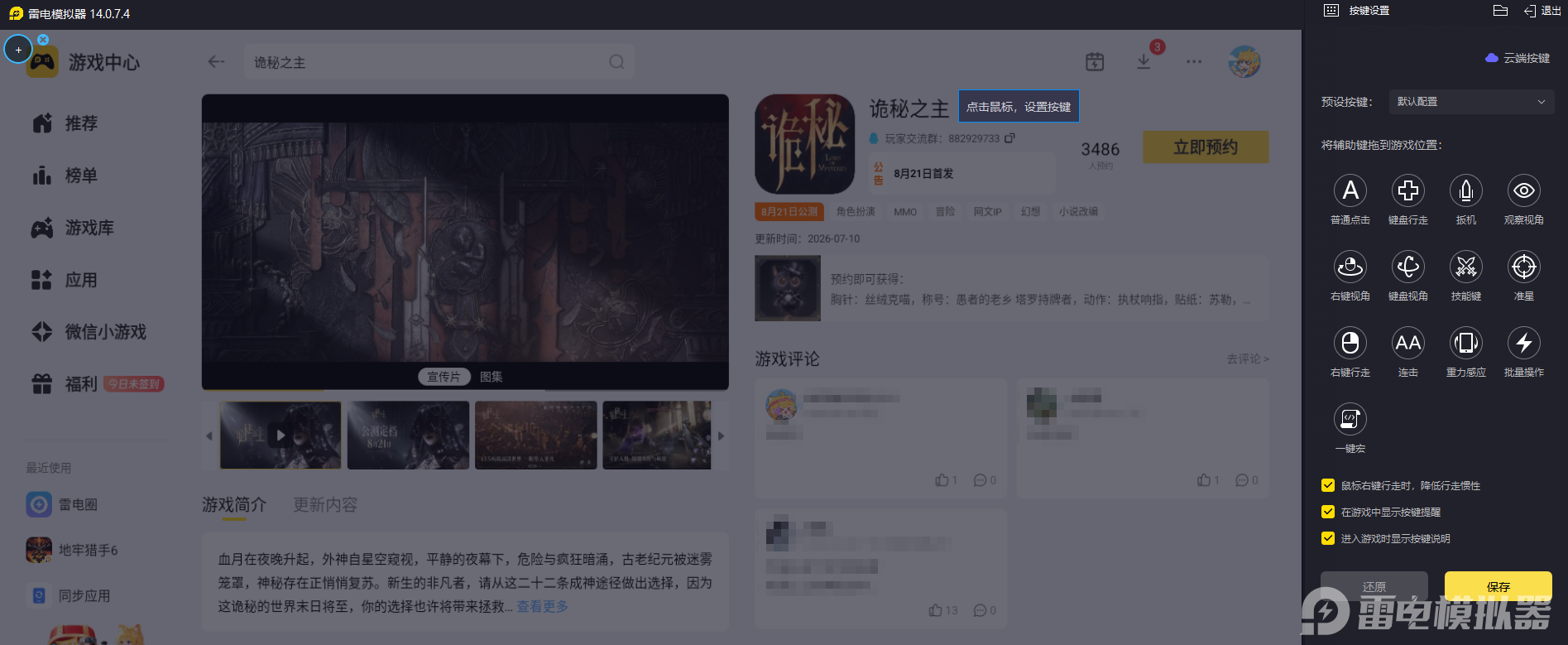The width and height of the screenshot is (1568, 645).
Task: Open 应用 in the sidebar
Action: [65, 280]
